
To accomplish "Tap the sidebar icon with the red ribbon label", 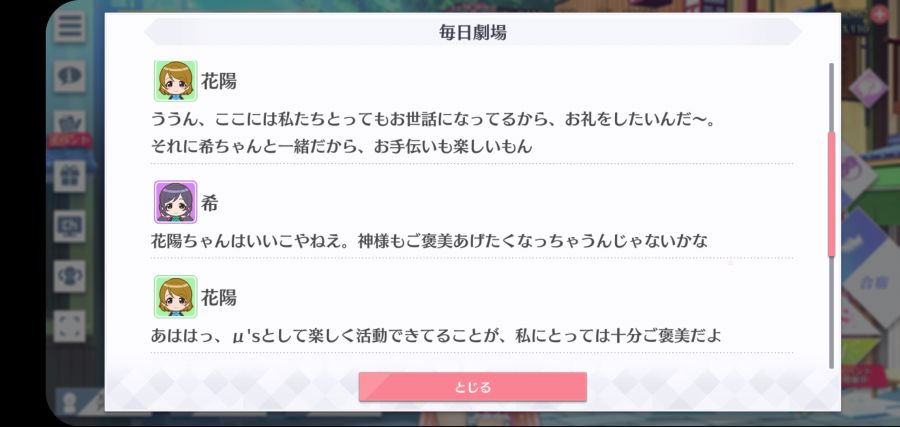I will coord(69,129).
